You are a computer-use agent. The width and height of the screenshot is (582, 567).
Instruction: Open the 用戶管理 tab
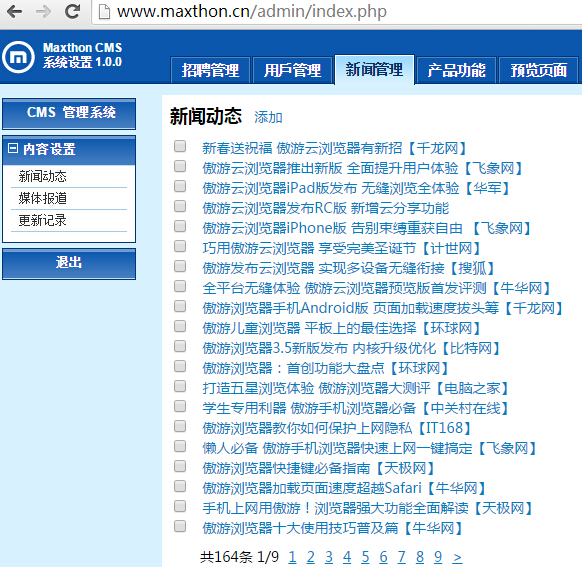292,70
